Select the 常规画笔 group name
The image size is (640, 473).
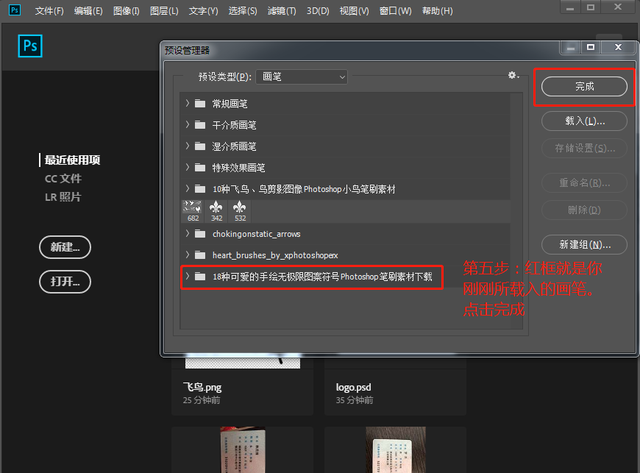click(x=230, y=104)
